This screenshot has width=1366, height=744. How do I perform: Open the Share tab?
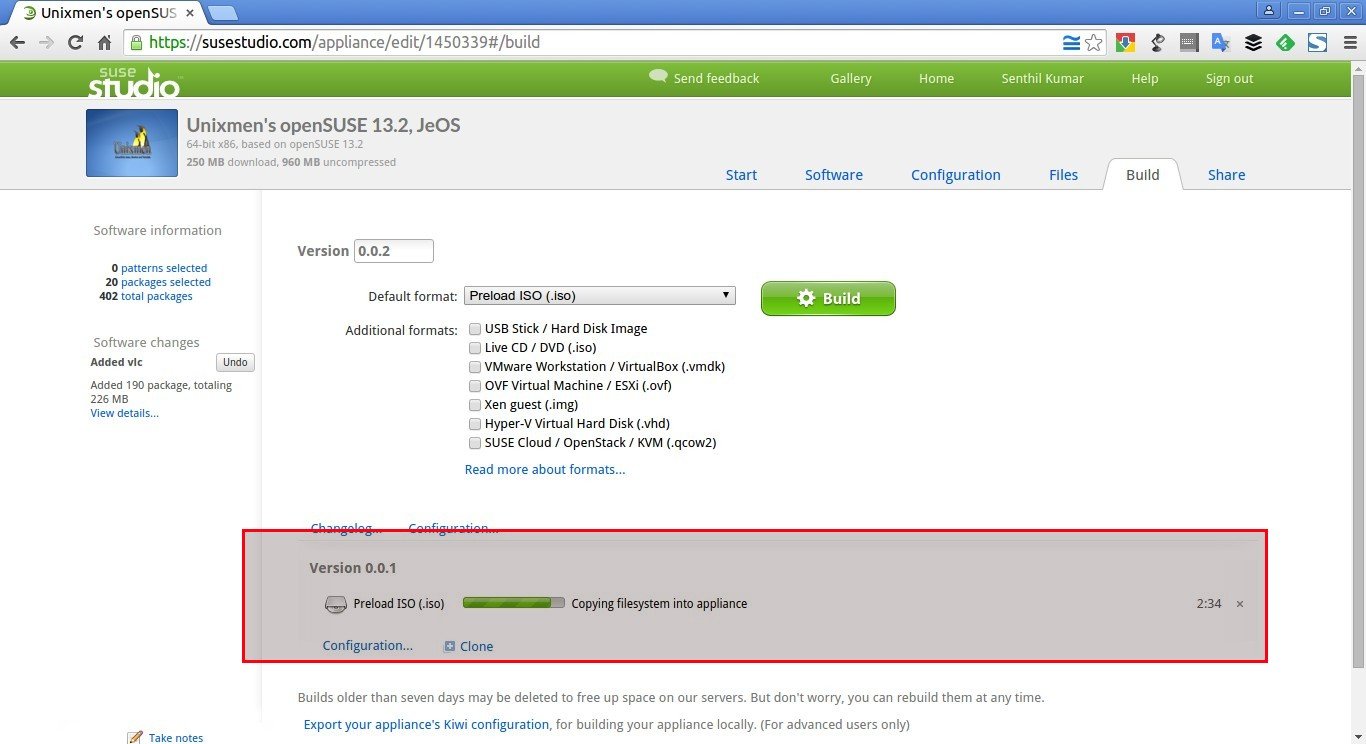coord(1226,175)
